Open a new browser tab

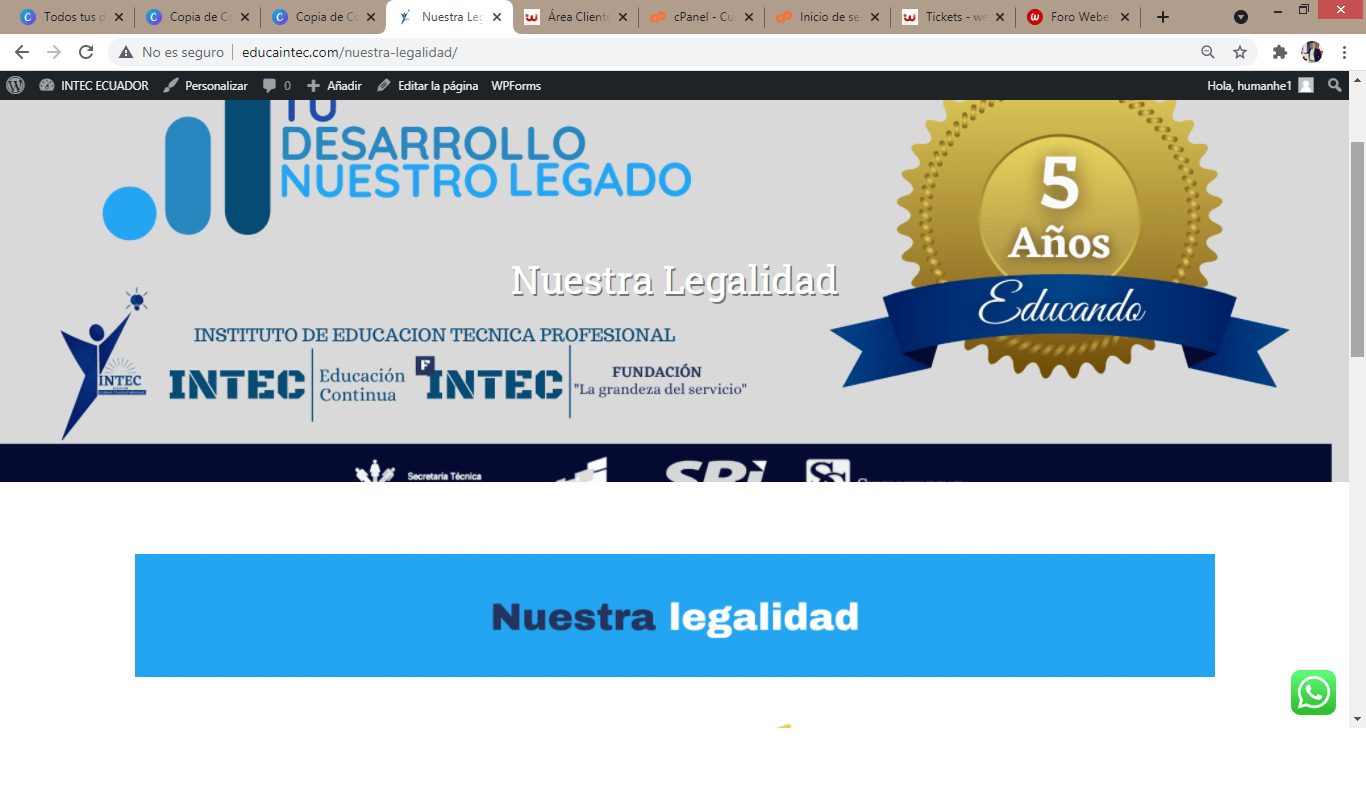click(x=1162, y=17)
